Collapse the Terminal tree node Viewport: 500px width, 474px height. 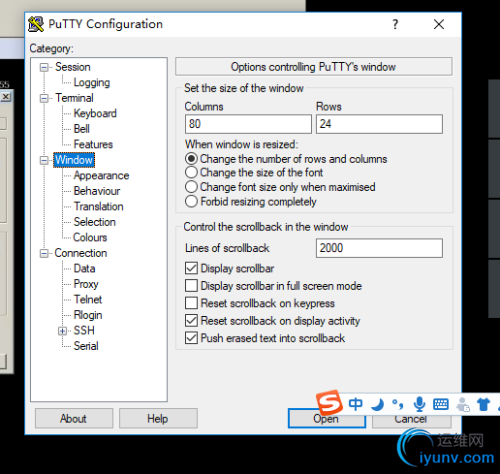[44, 98]
